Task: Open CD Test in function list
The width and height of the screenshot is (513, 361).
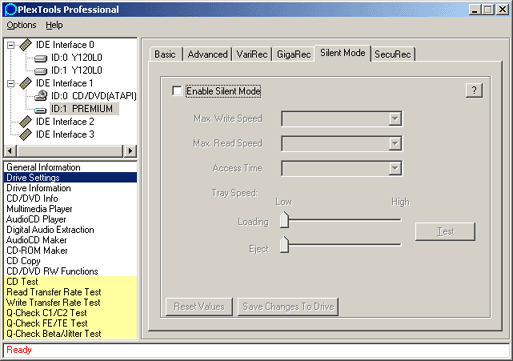Action: point(70,281)
